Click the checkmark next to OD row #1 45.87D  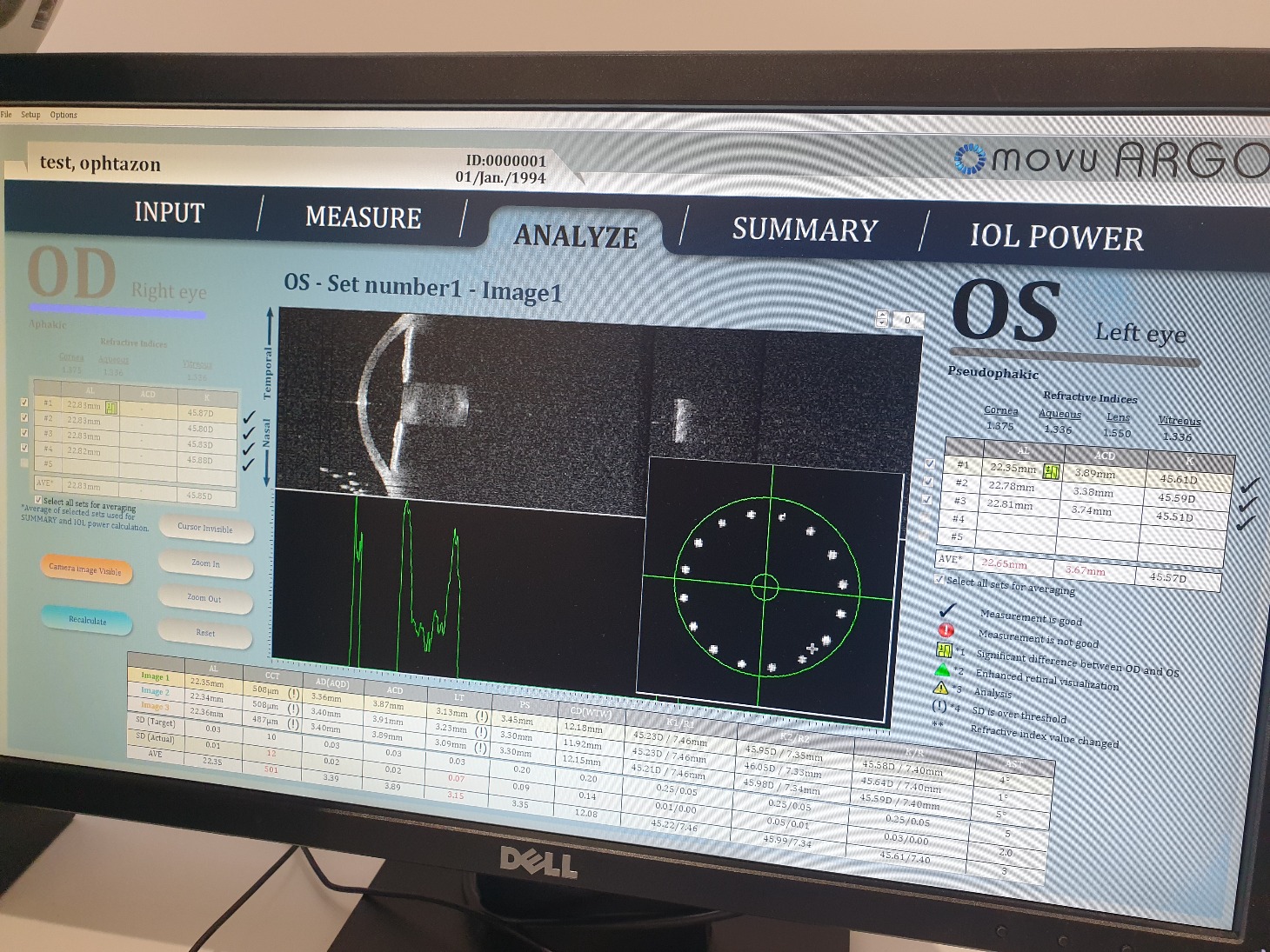[250, 418]
